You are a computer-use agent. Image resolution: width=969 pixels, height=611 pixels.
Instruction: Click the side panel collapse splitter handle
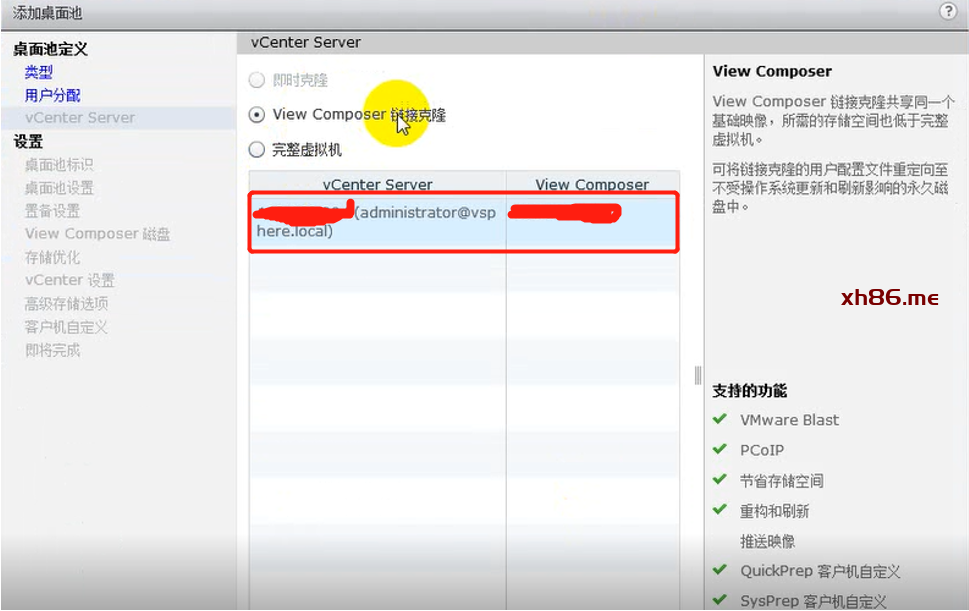[698, 375]
